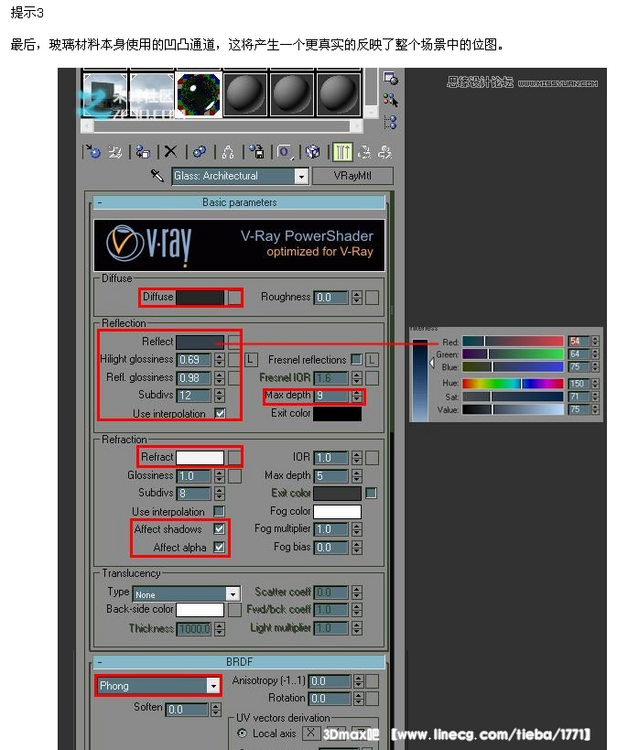617x750 pixels.
Task: Click the Select by Material icon
Action: click(x=390, y=100)
